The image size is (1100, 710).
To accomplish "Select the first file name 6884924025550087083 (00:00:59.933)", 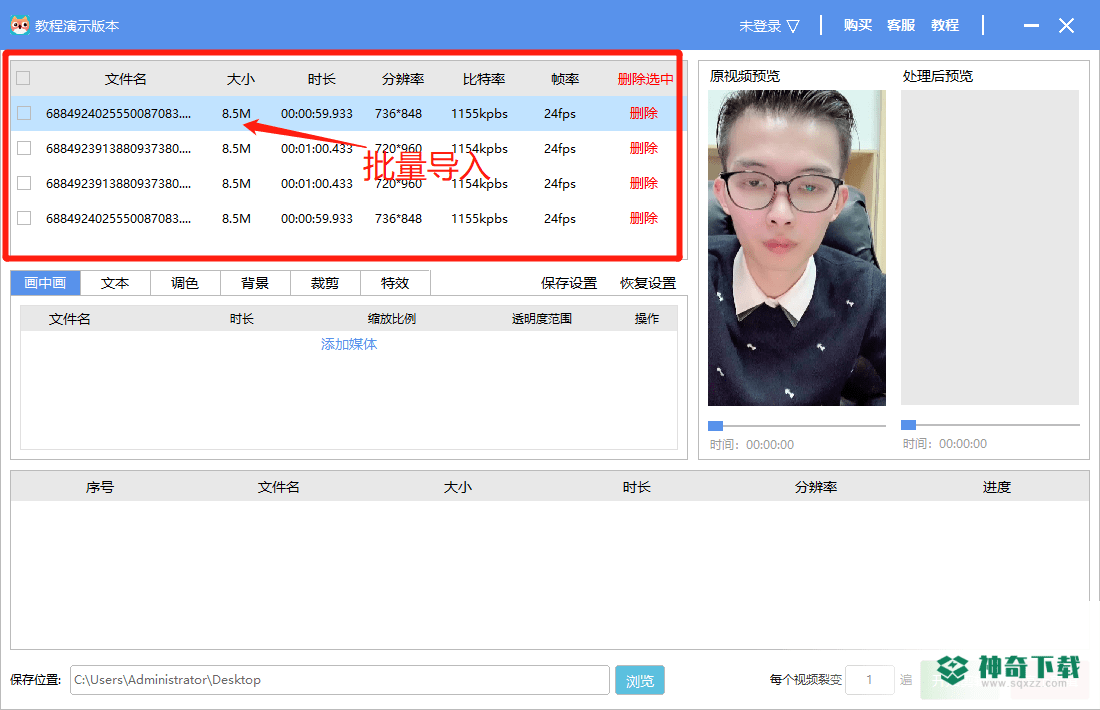I will pos(119,113).
